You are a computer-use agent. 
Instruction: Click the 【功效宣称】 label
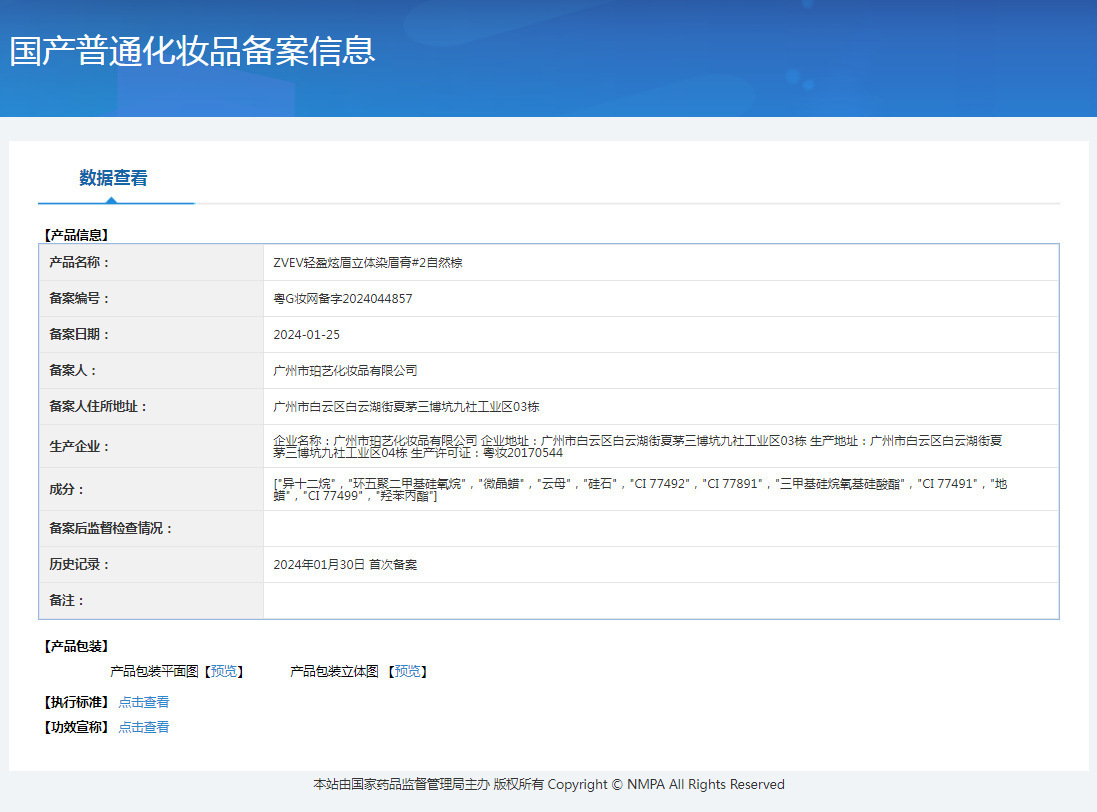click(x=76, y=727)
